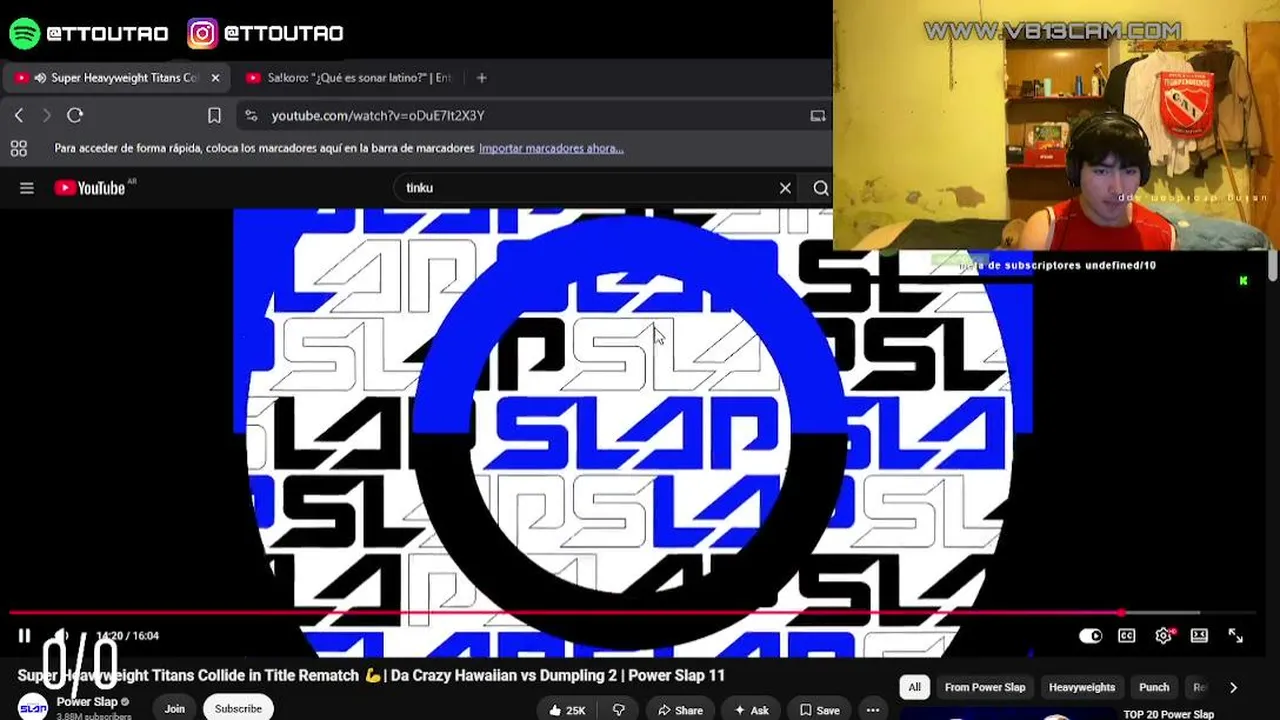Turn on closed captions in player
The width and height of the screenshot is (1280, 720).
(1127, 636)
